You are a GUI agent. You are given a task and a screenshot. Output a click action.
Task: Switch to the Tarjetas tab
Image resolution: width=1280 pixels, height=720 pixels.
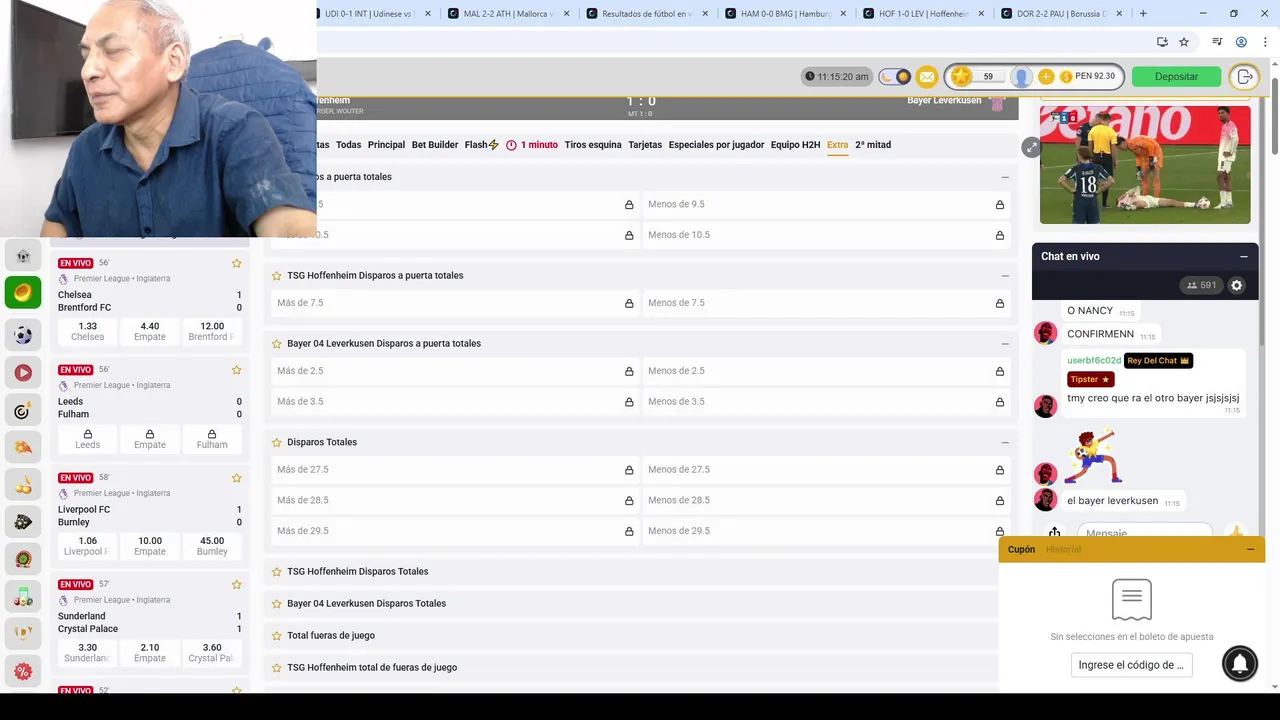click(x=645, y=145)
